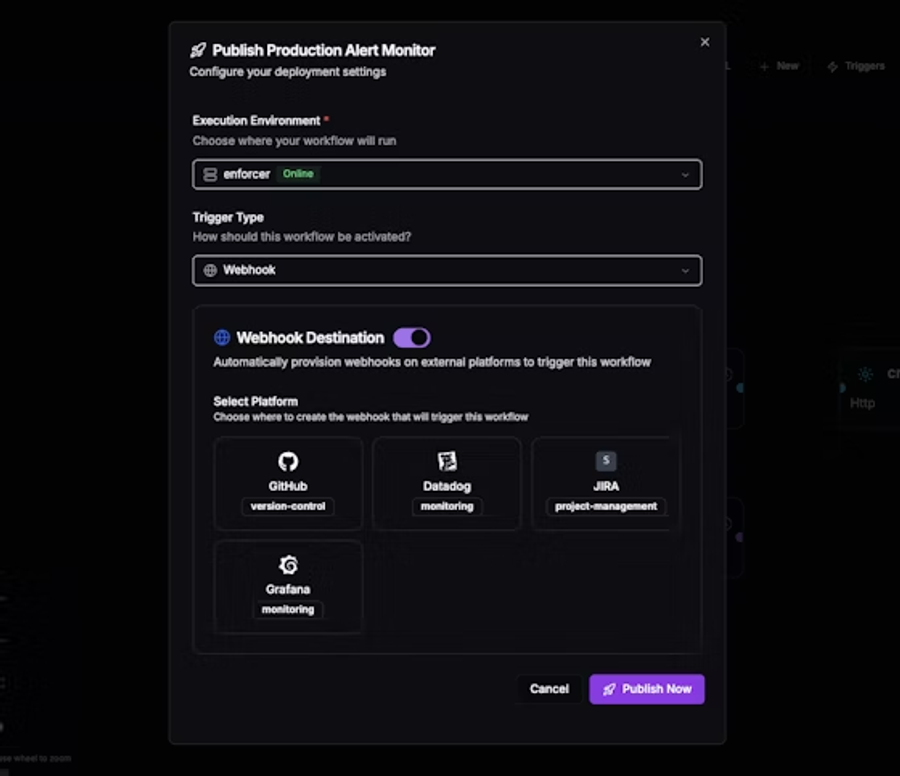Click the Datadog logo icon
Viewport: 900px width, 776px height.
pos(447,461)
